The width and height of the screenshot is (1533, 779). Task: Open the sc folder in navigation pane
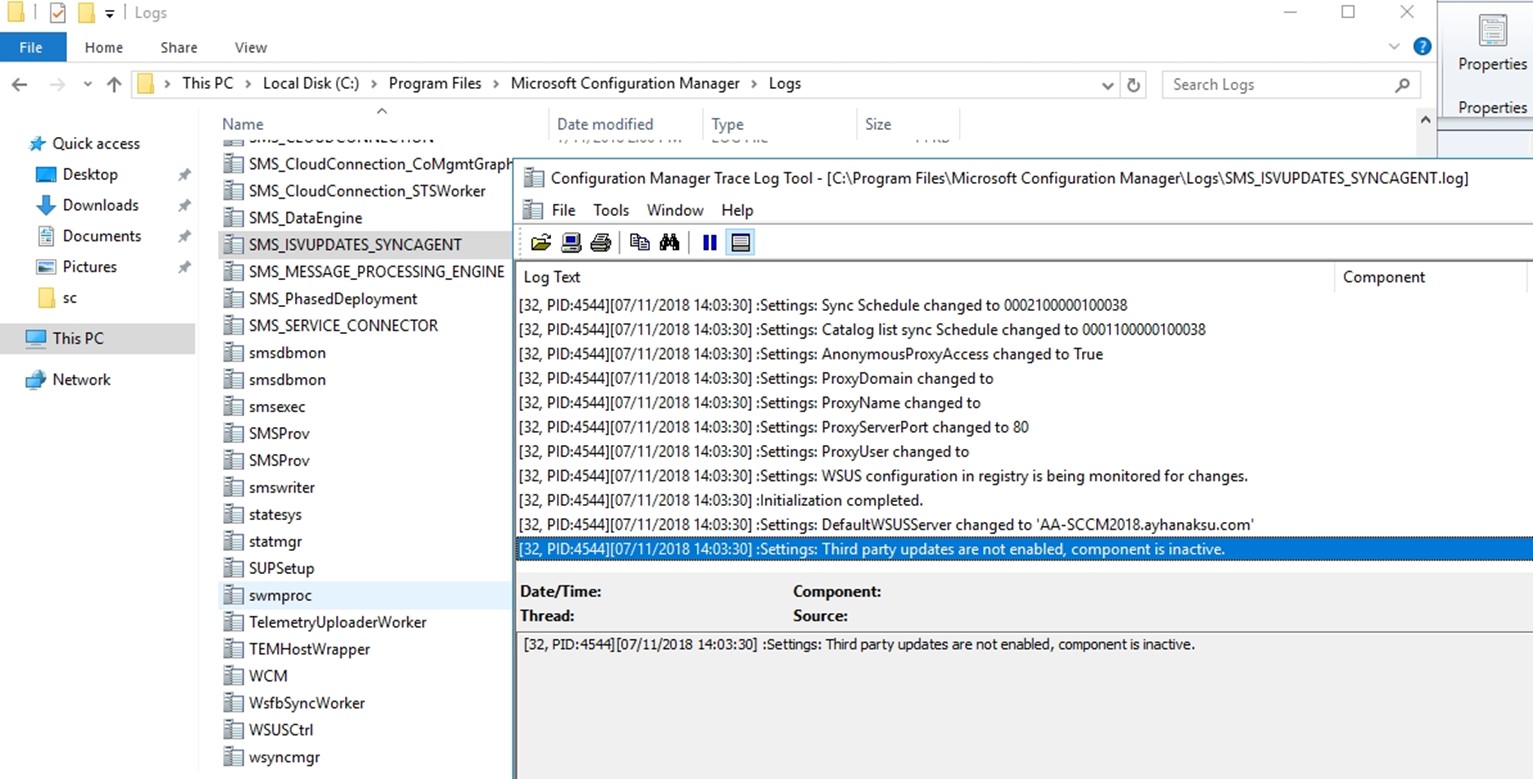[69, 299]
